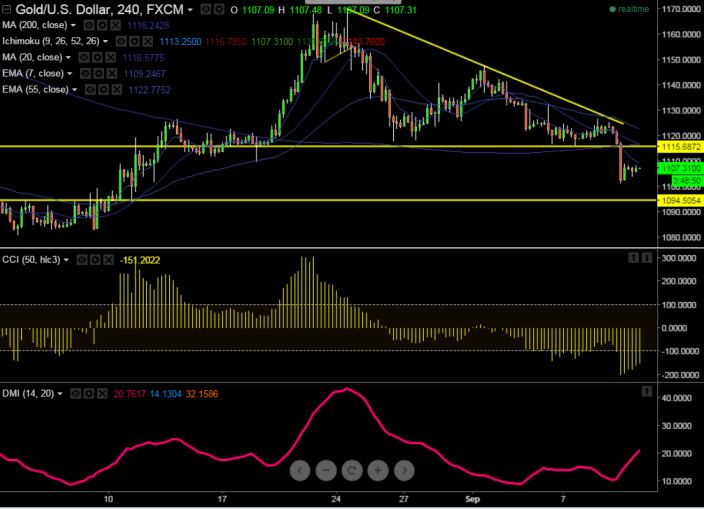The width and height of the screenshot is (704, 509).
Task: Click the Ichimoku (9, 26, 52, 26) label
Action: coord(51,41)
